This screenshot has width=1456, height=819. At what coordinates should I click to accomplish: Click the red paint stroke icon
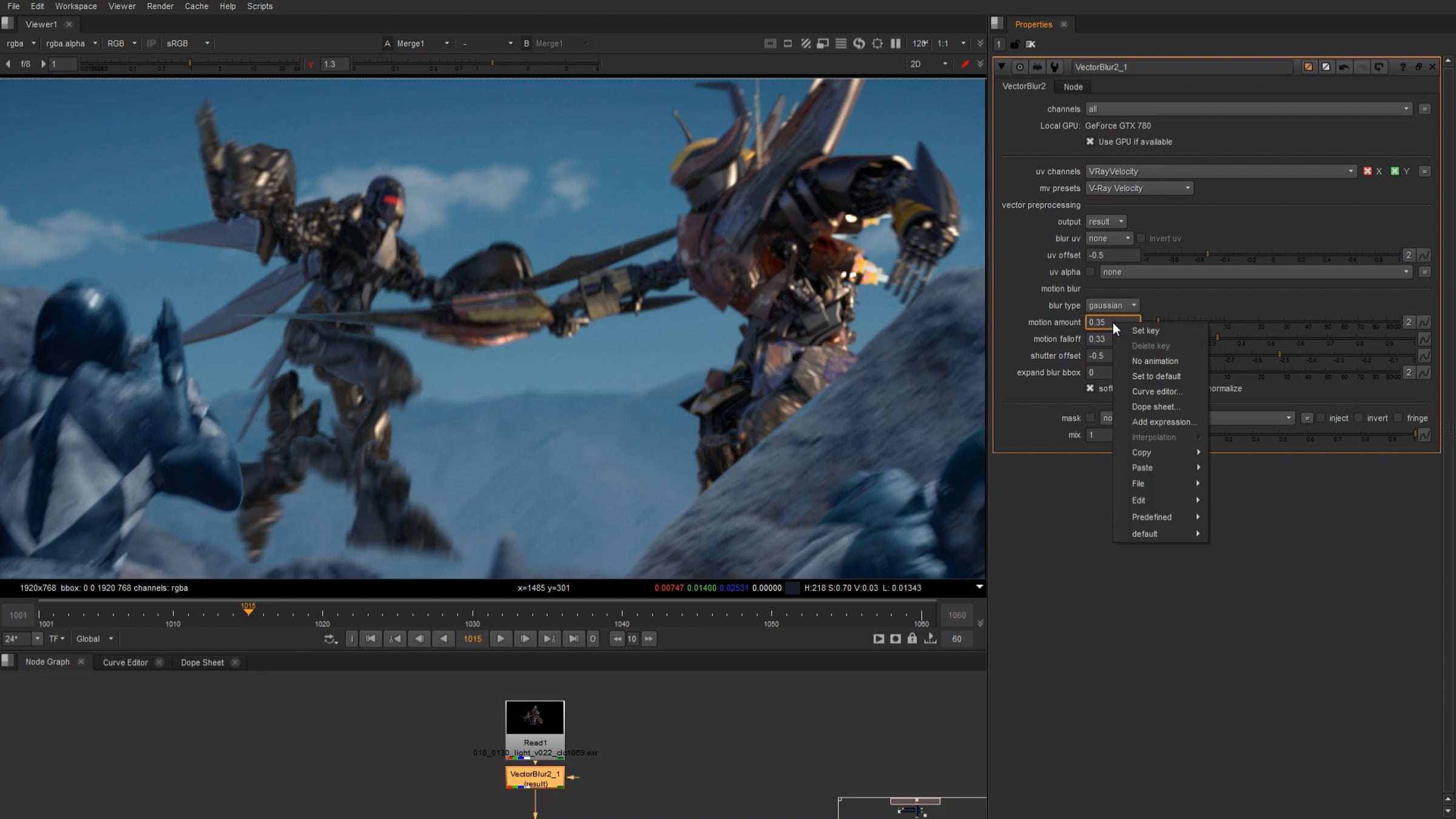click(965, 64)
